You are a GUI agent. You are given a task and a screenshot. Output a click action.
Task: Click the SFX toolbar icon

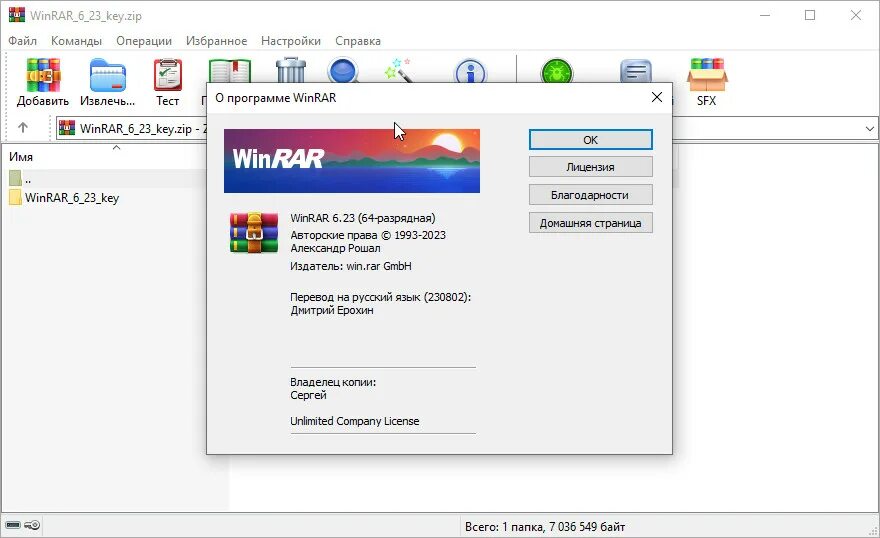point(707,82)
